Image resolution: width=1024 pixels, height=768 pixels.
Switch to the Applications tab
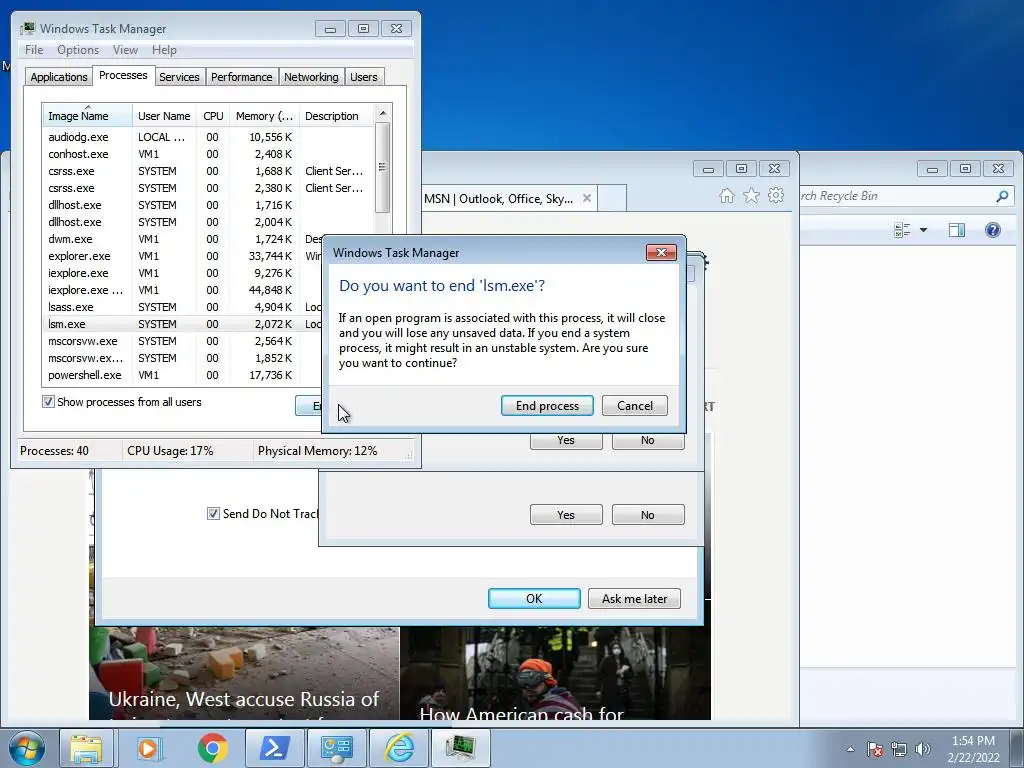(59, 76)
